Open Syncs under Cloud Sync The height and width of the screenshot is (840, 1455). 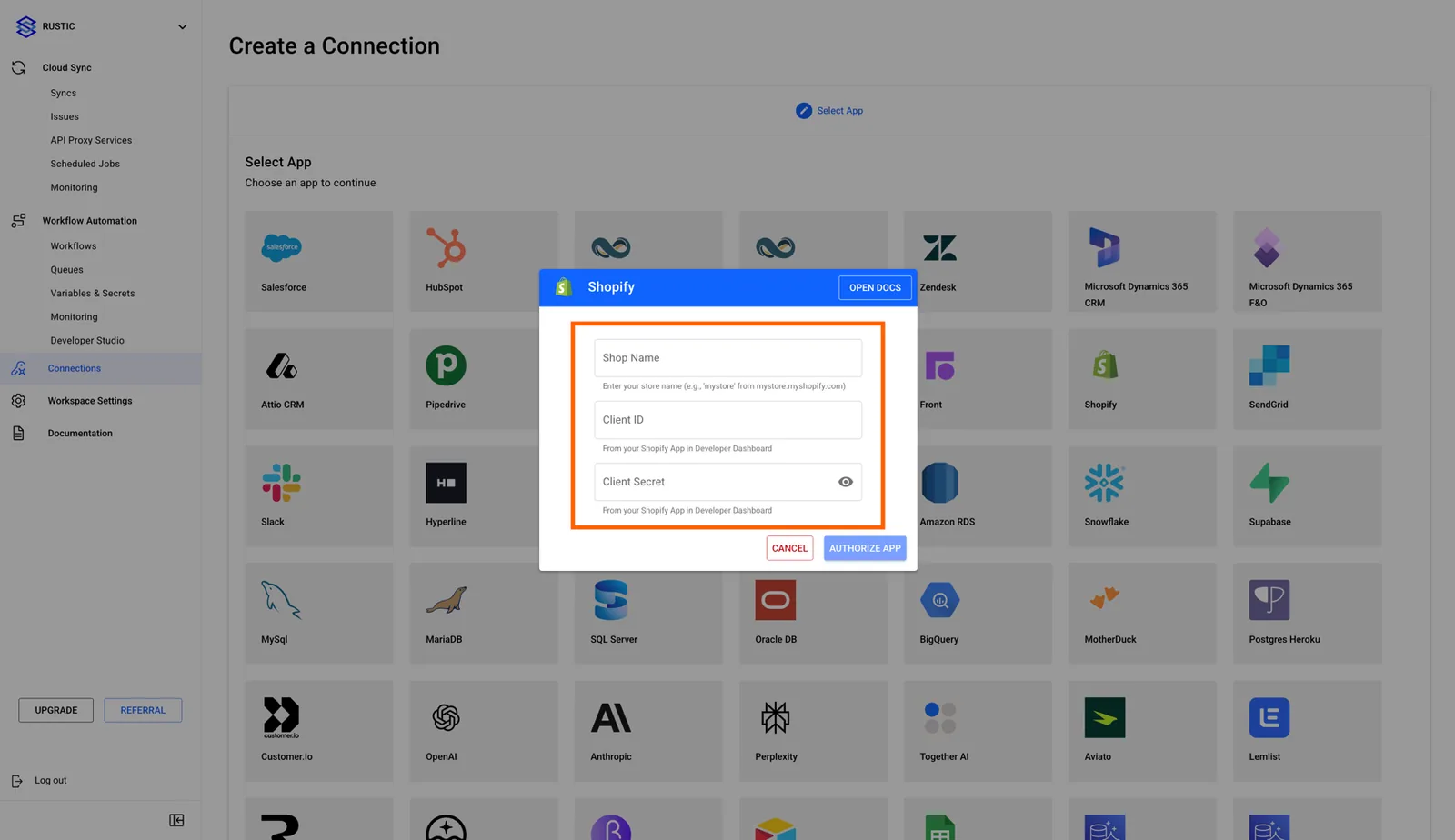point(63,93)
